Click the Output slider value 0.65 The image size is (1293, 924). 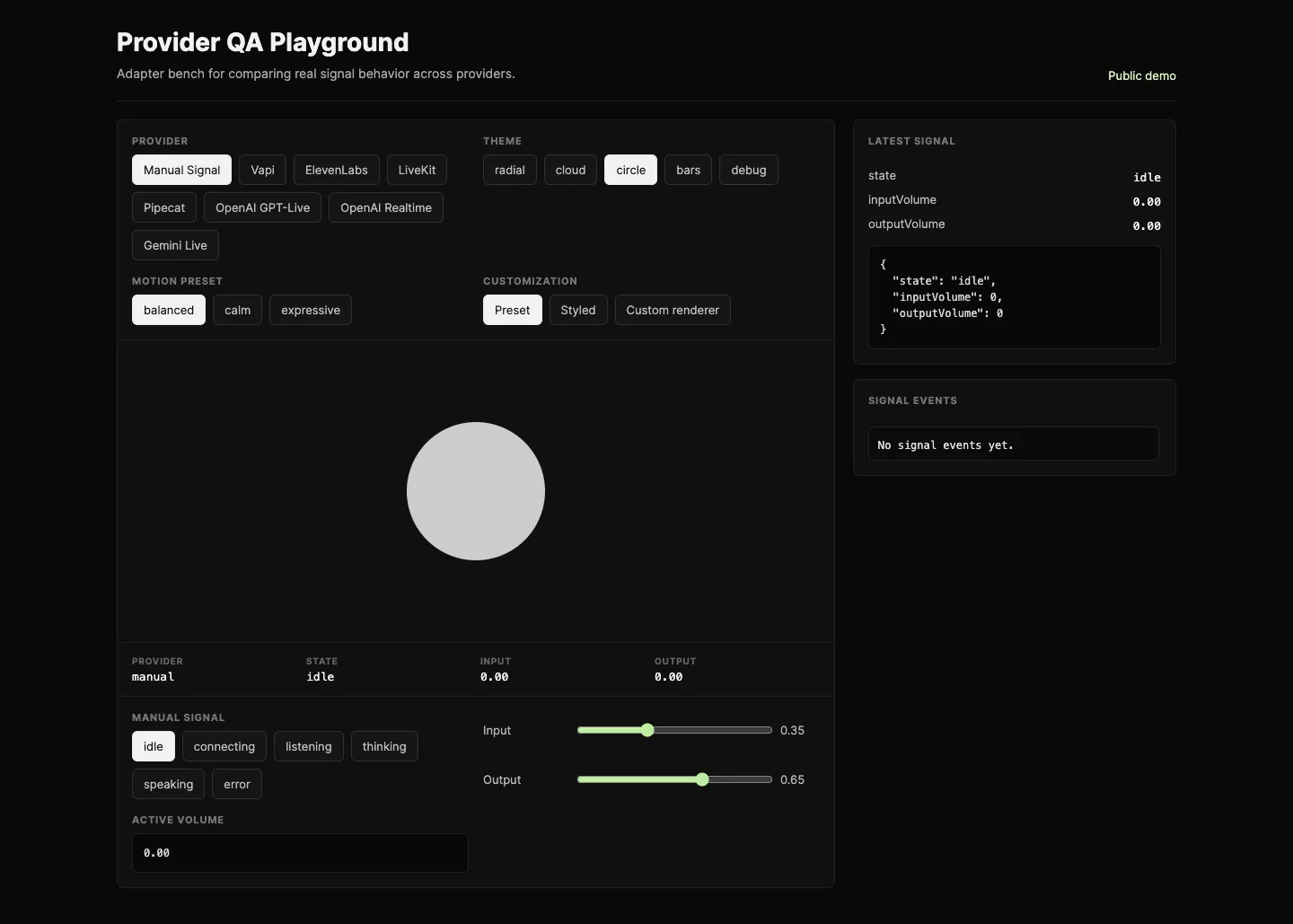click(x=792, y=779)
